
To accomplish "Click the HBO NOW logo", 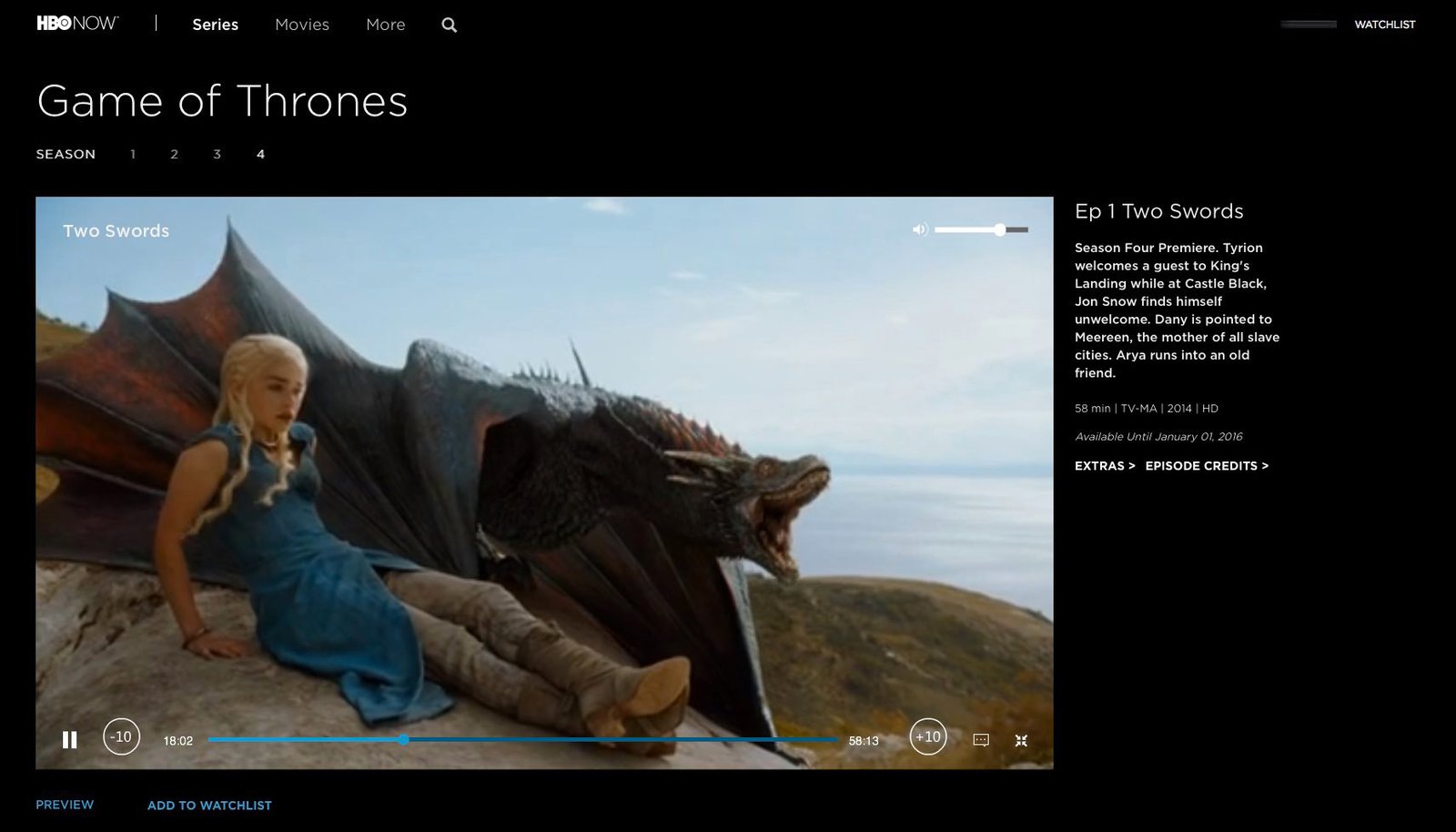I will pos(77,24).
